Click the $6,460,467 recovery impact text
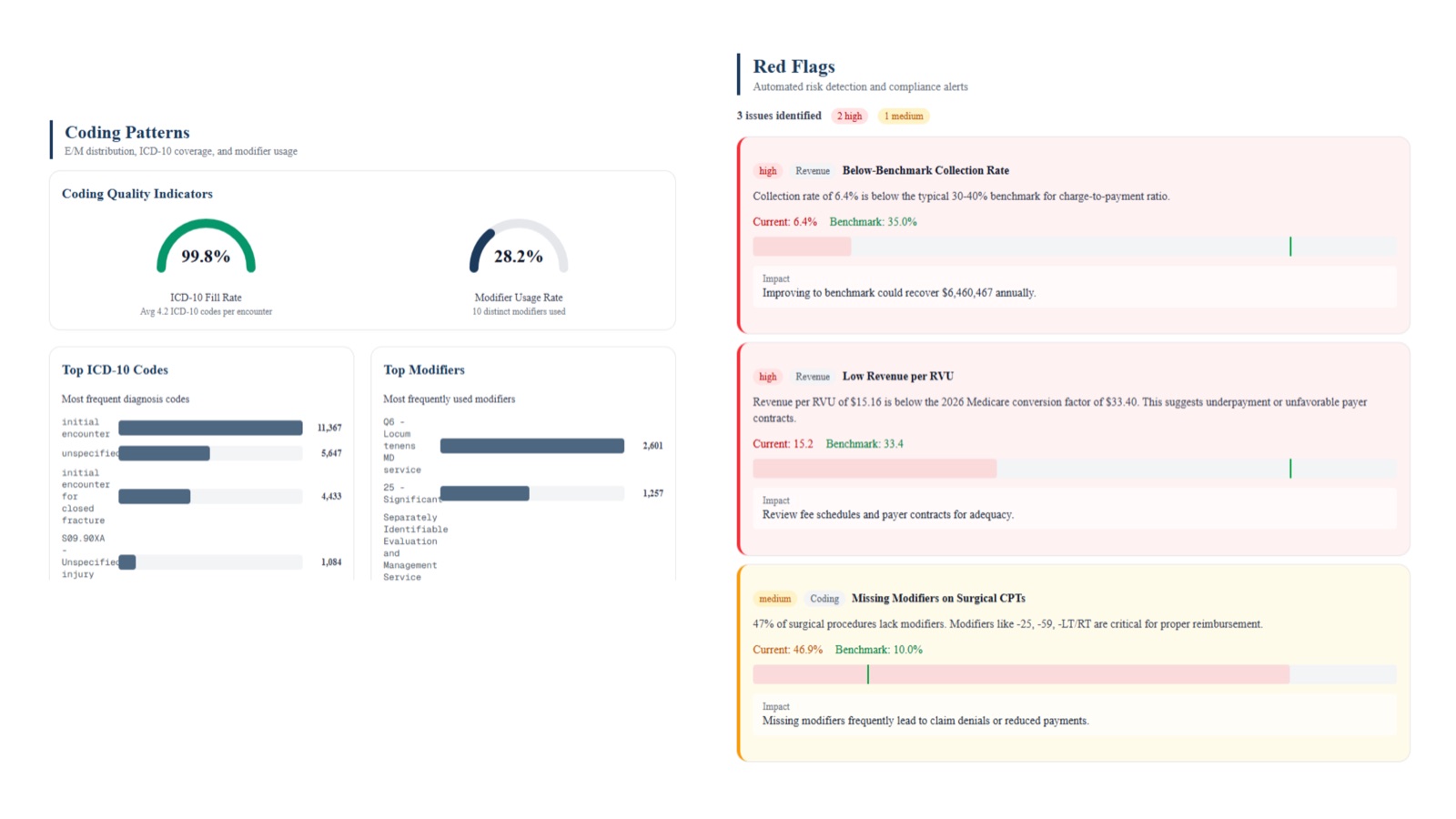1456x819 pixels. tap(899, 293)
